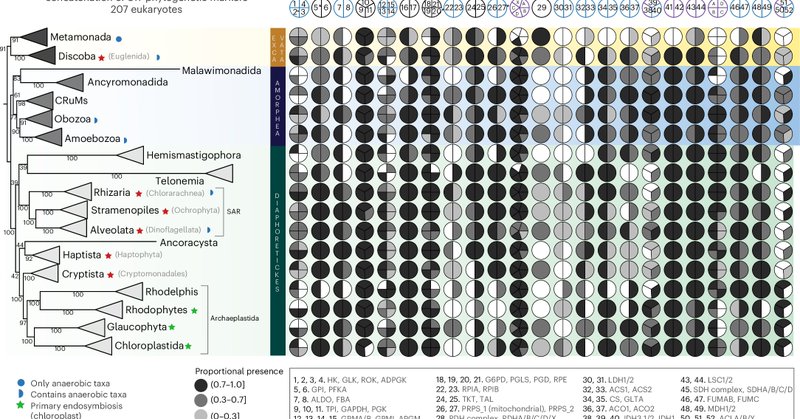Viewport: 800px width, 419px height.
Task: Click the red star beside Alveolata
Action: click(140, 231)
